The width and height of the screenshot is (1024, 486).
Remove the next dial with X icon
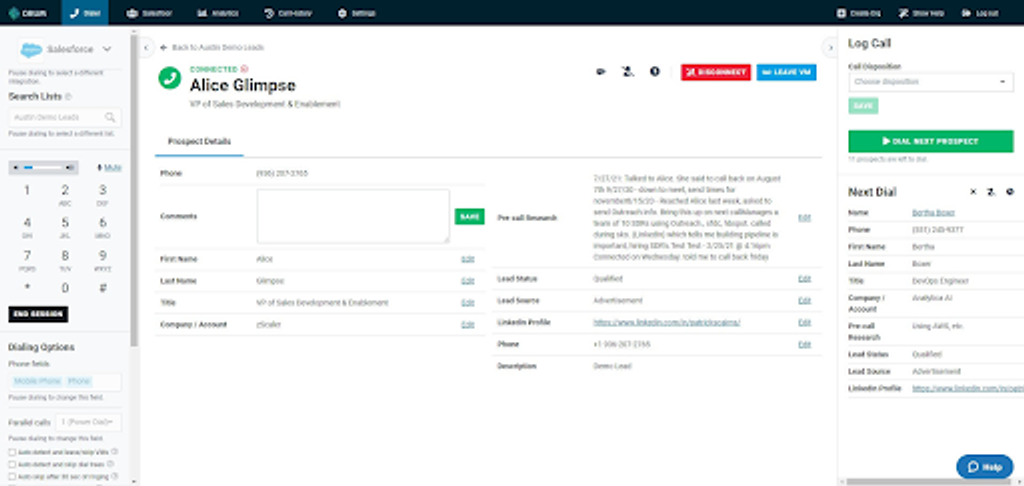pos(972,192)
